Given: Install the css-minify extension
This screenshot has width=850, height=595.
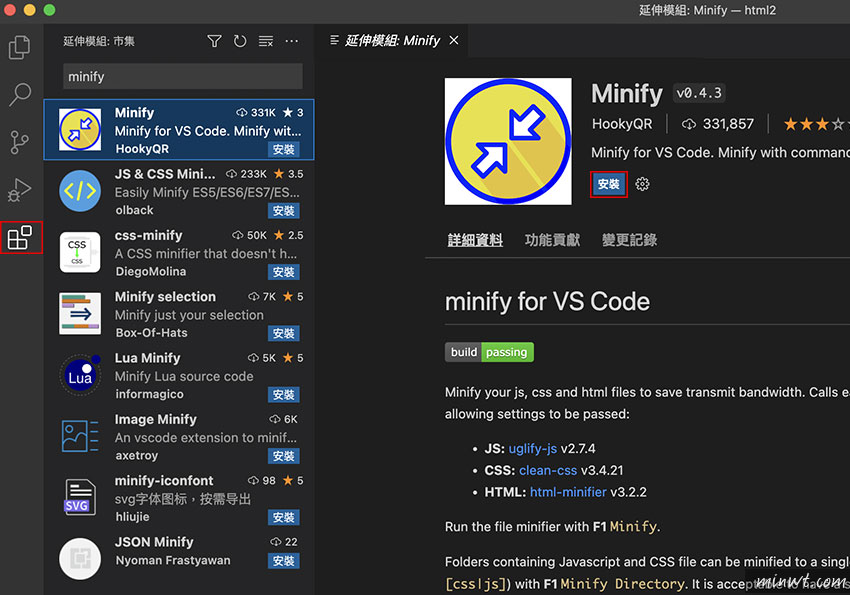Looking at the screenshot, I should 284,271.
